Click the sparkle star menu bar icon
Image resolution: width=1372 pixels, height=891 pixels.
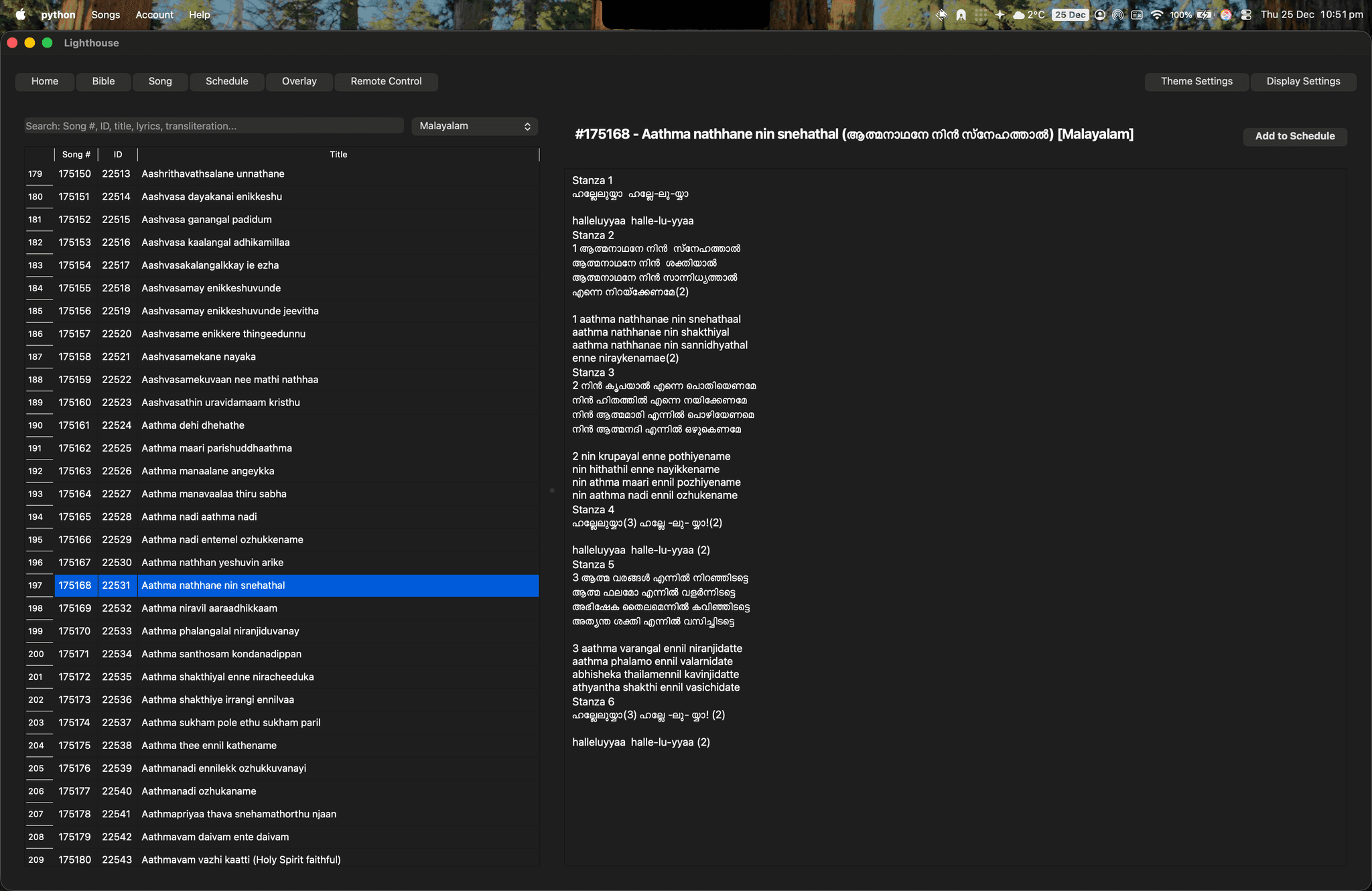tap(1000, 15)
